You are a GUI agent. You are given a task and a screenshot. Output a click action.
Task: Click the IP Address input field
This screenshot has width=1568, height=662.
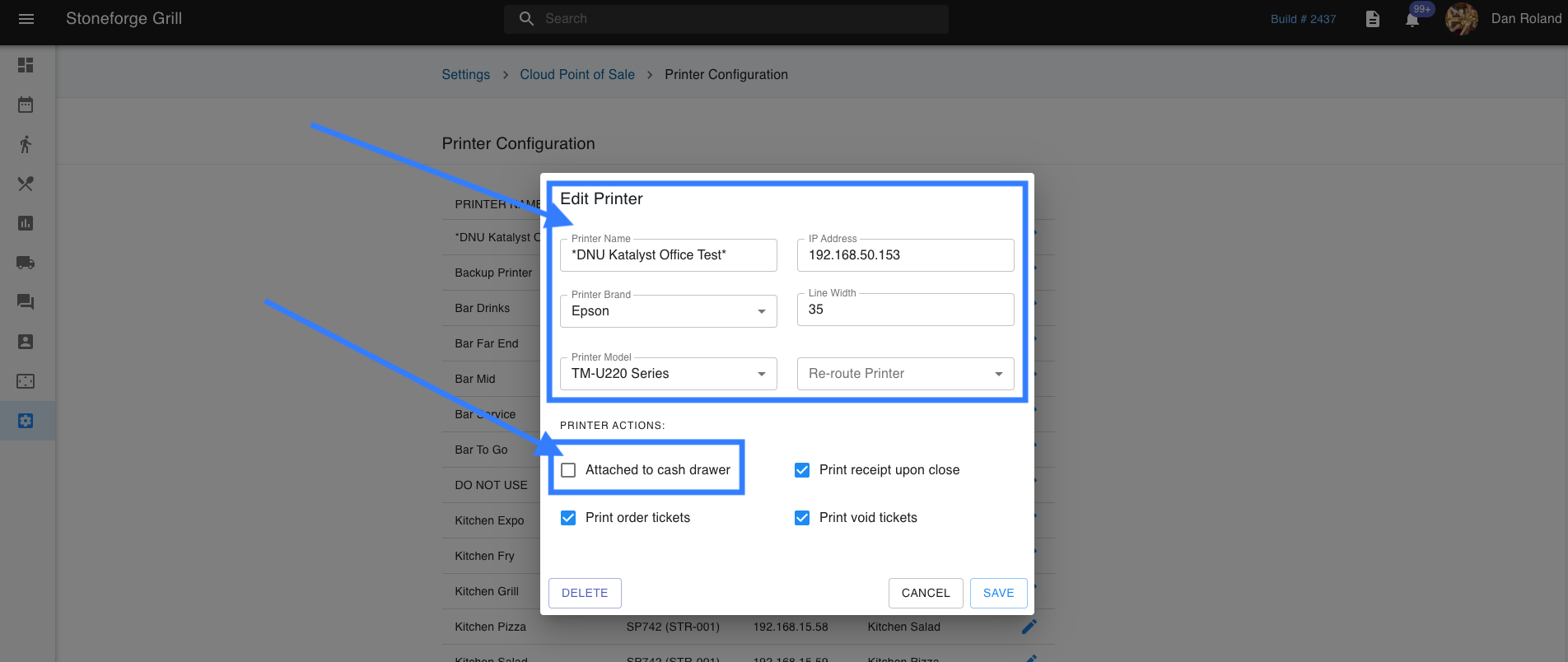tap(905, 255)
